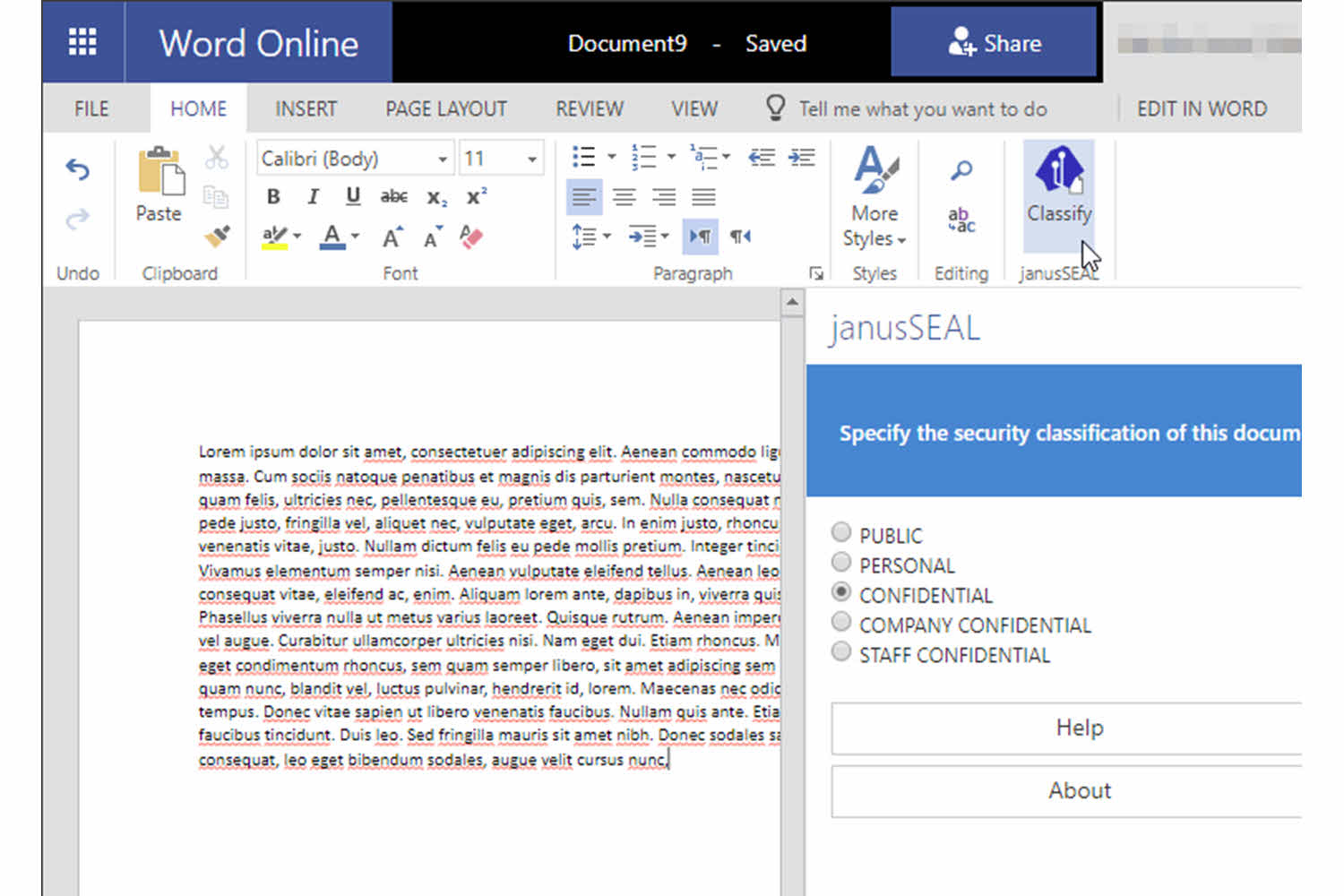Click the Find magnifier icon in Editing group
The width and height of the screenshot is (1344, 896).
click(960, 168)
